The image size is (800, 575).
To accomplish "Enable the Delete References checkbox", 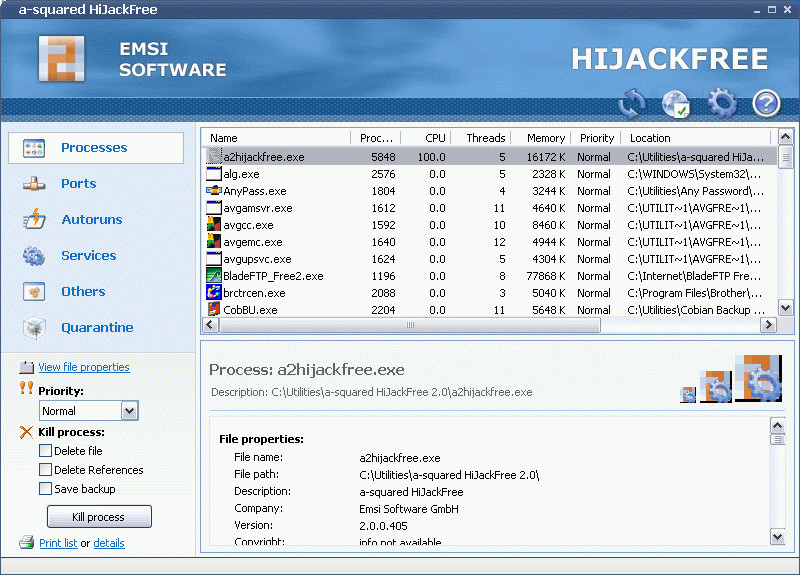I will click(x=45, y=469).
